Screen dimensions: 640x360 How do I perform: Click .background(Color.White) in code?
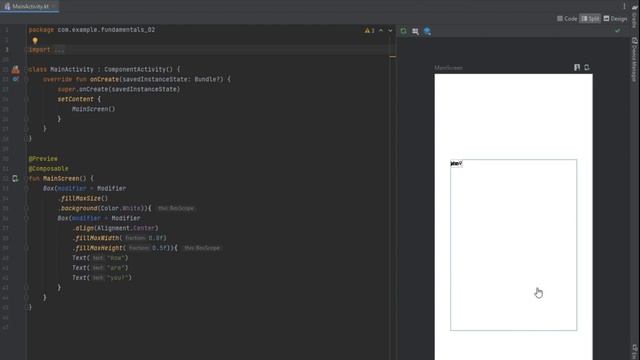click(x=104, y=208)
